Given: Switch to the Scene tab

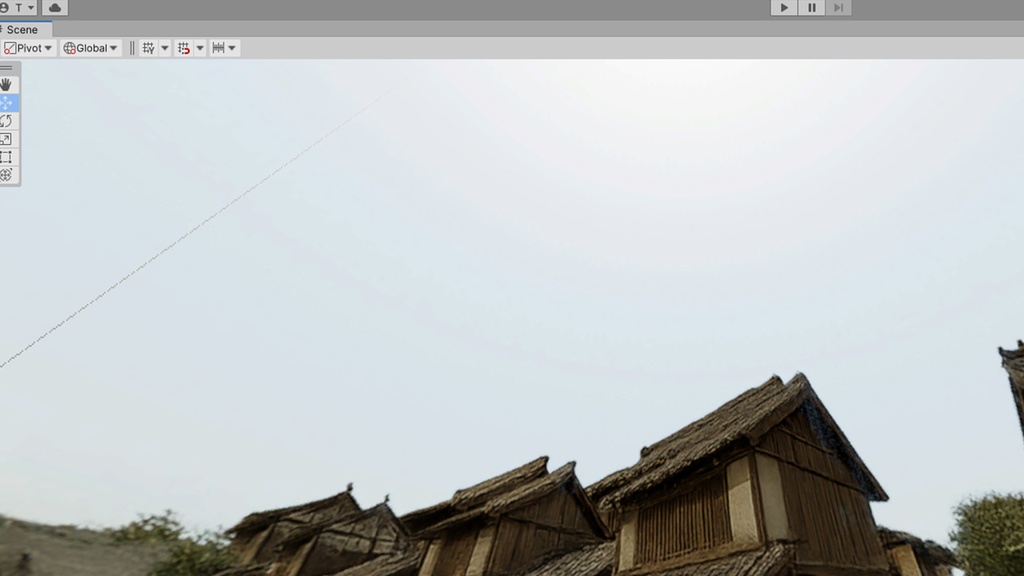Looking at the screenshot, I should pyautogui.click(x=22, y=29).
